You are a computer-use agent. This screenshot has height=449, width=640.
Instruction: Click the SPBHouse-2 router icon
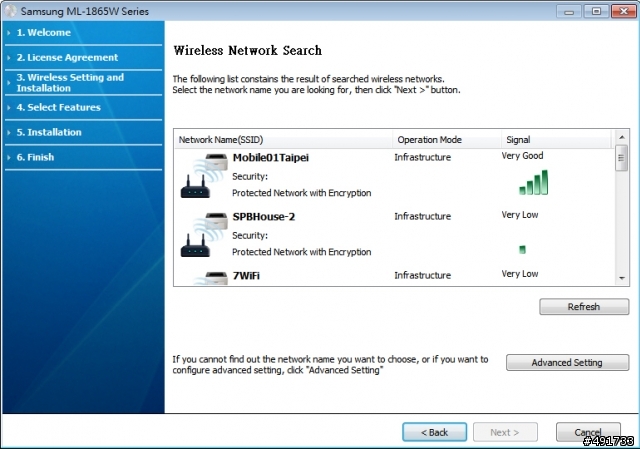[204, 235]
